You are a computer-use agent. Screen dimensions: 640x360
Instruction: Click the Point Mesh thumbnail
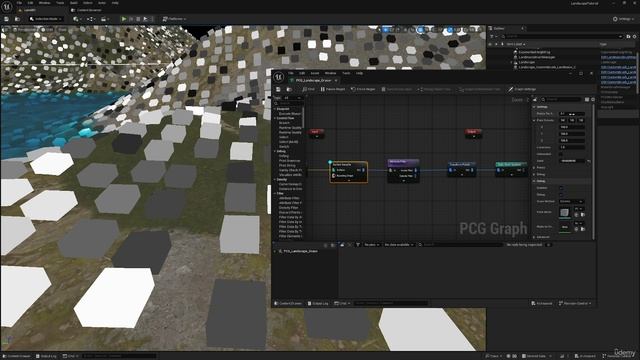tap(564, 212)
